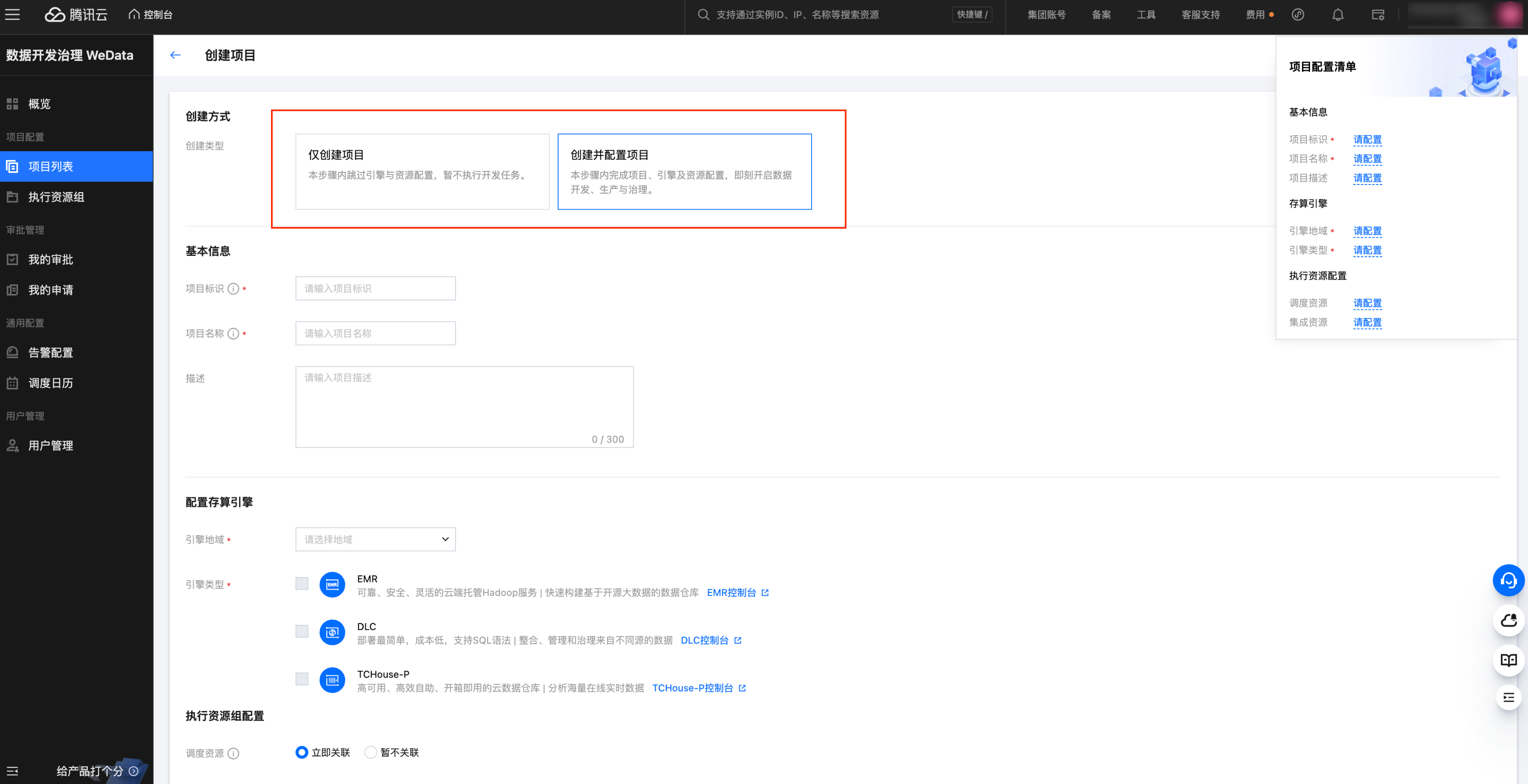Click the DLC engine icon
Screen dimensions: 1528x784
[x=332, y=633]
